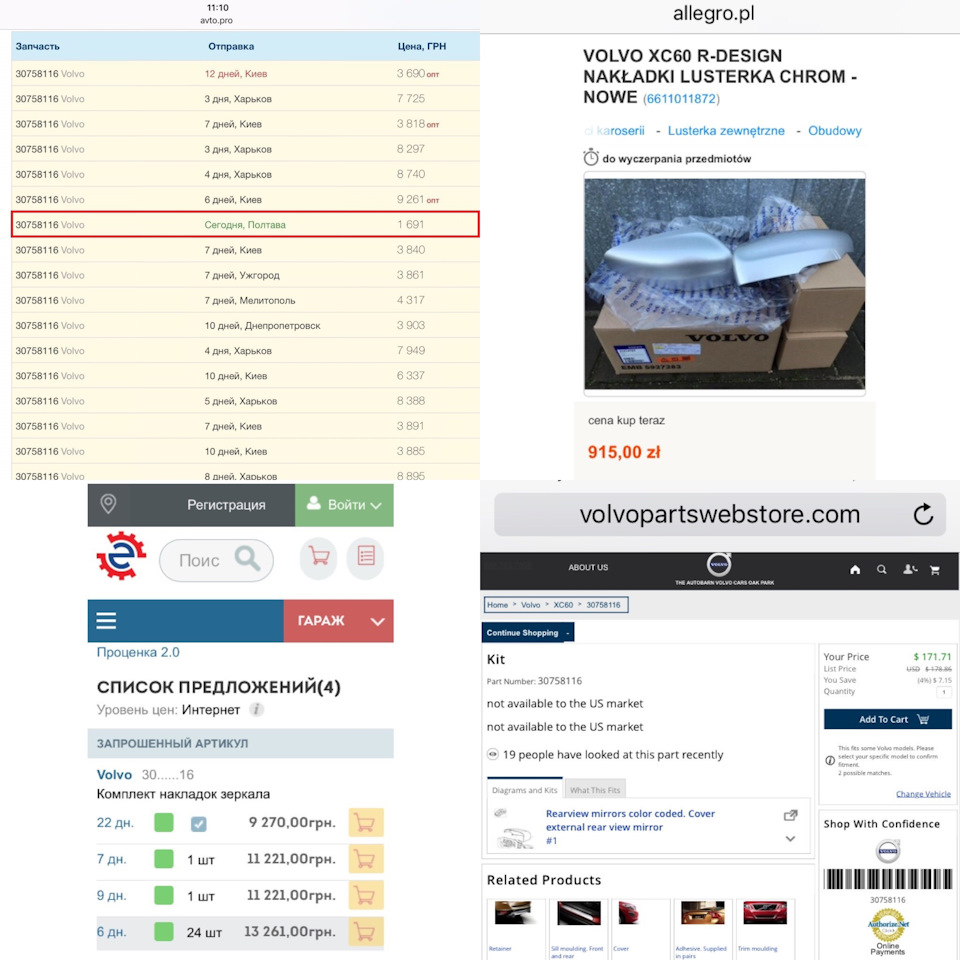This screenshot has width=960, height=960.
Task: Click the Continue Shopping button
Action: 528,632
